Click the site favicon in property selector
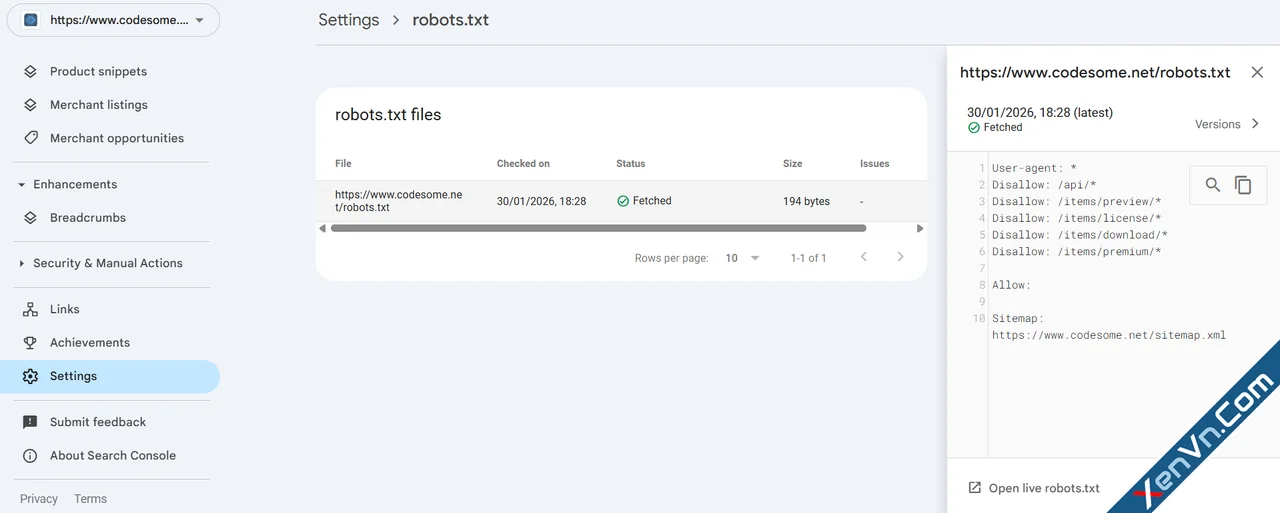 [30, 20]
